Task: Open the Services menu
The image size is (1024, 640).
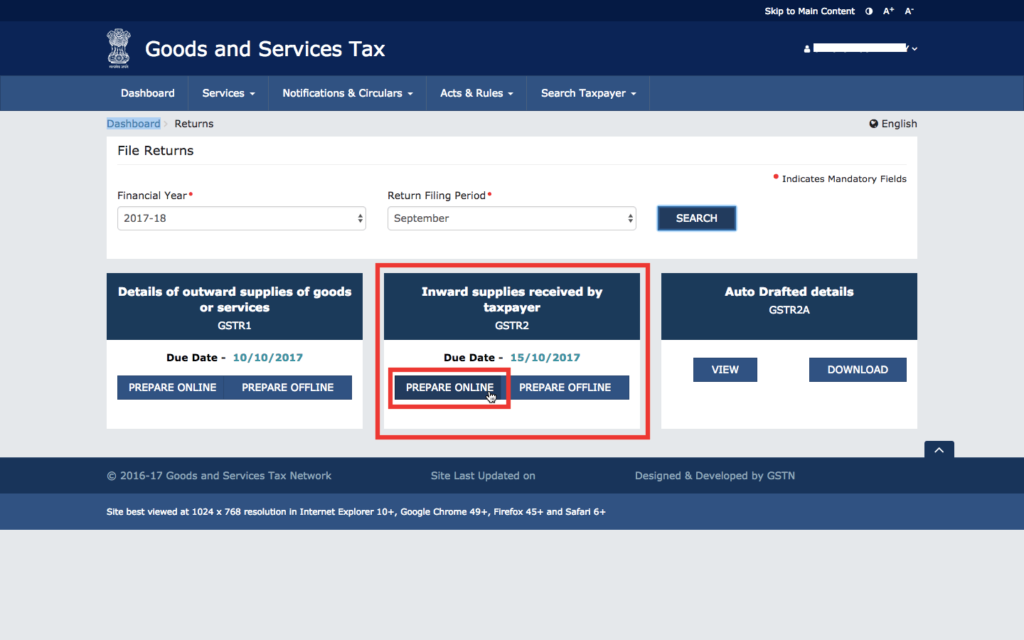Action: [228, 93]
